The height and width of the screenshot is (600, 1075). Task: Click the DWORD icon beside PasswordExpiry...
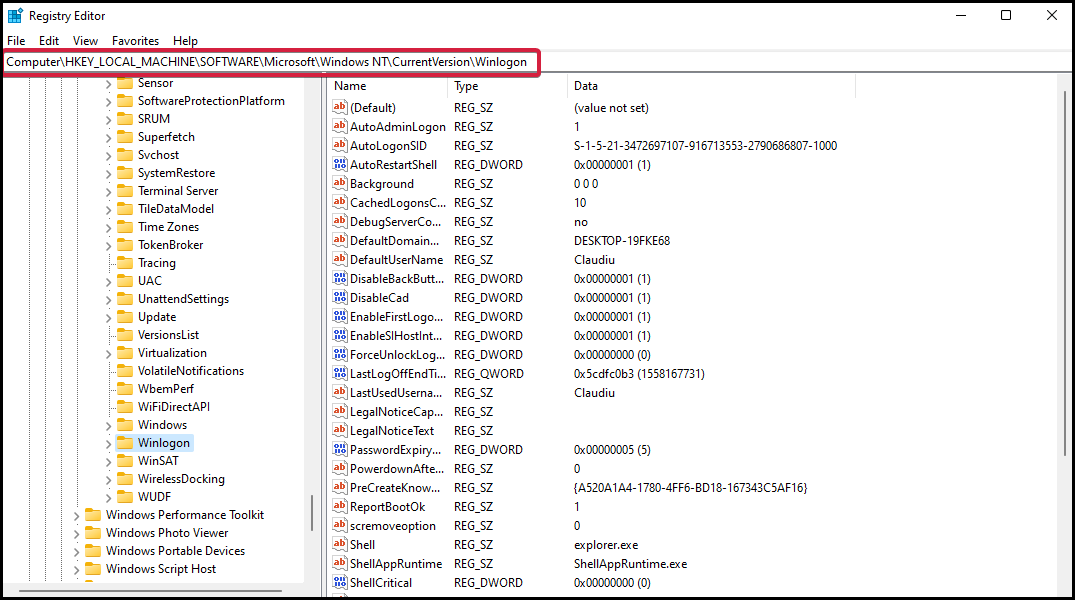click(x=339, y=450)
